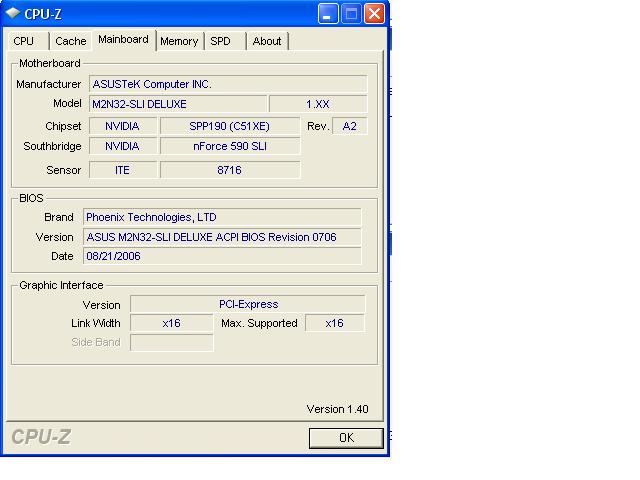
Task: Click the ASUSTeK Computer INC. manufacturer field
Action: [228, 84]
